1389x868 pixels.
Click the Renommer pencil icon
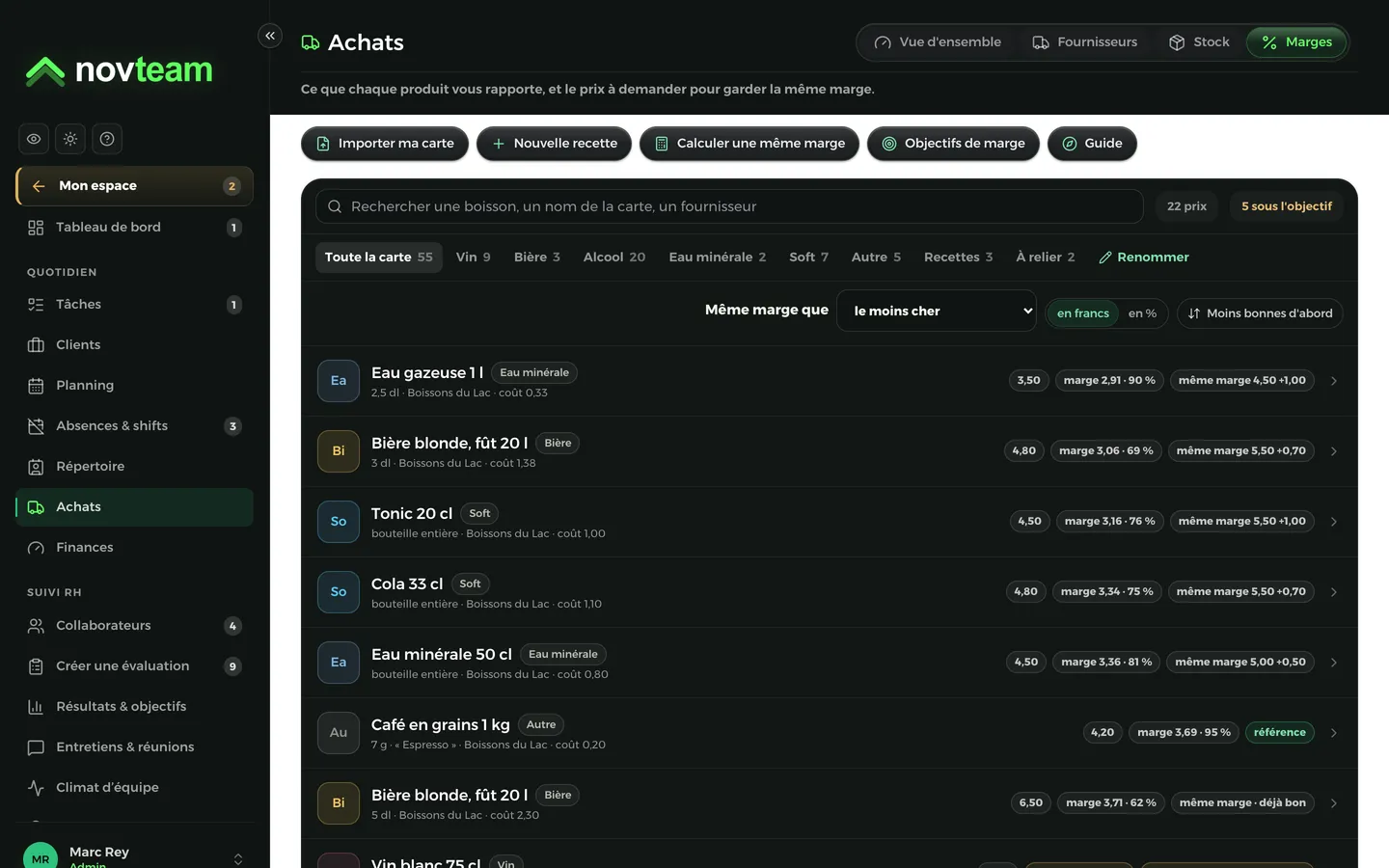tap(1105, 258)
